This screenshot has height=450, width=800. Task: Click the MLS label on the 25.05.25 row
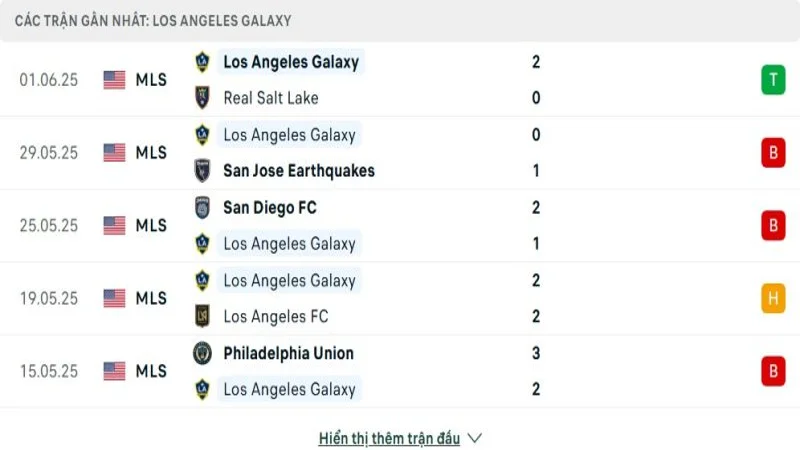click(x=151, y=226)
